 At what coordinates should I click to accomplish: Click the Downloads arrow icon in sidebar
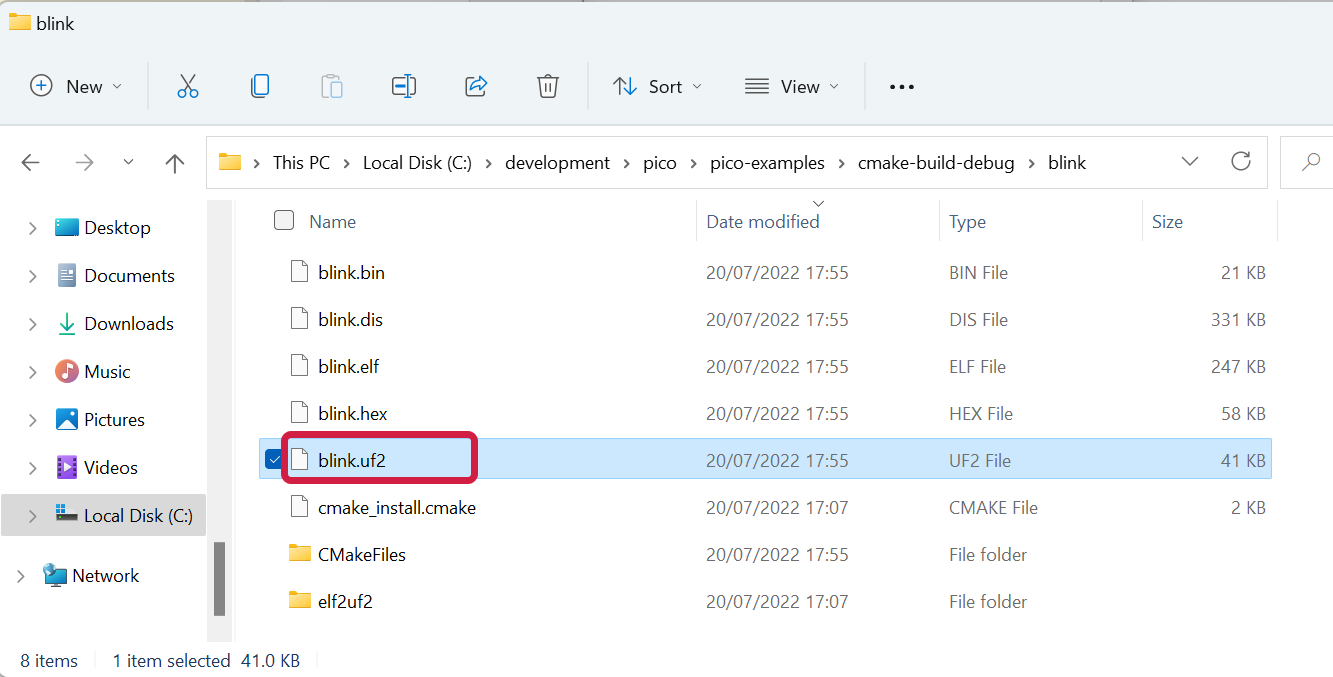coord(67,323)
